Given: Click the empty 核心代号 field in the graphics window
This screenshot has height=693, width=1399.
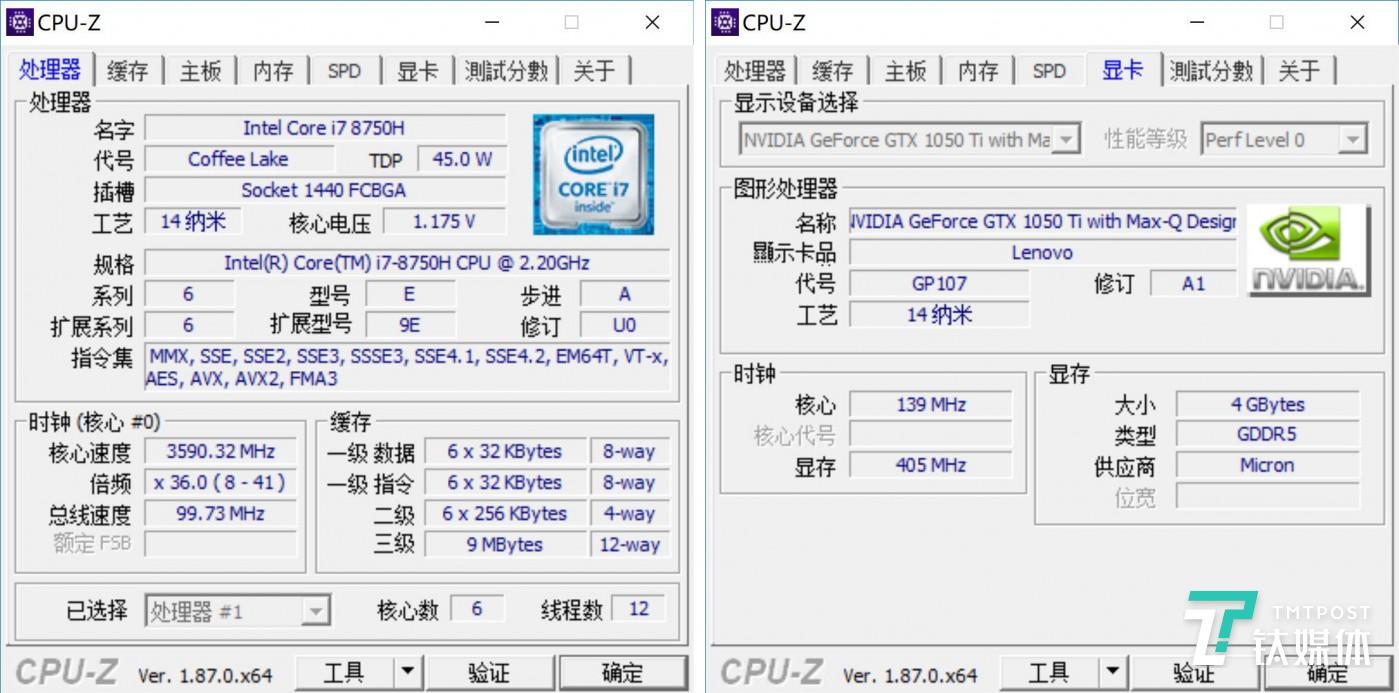Looking at the screenshot, I should click(x=931, y=435).
